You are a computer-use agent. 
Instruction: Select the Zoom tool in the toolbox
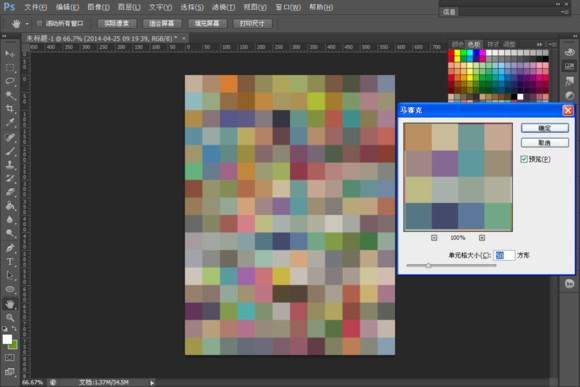pos(10,317)
